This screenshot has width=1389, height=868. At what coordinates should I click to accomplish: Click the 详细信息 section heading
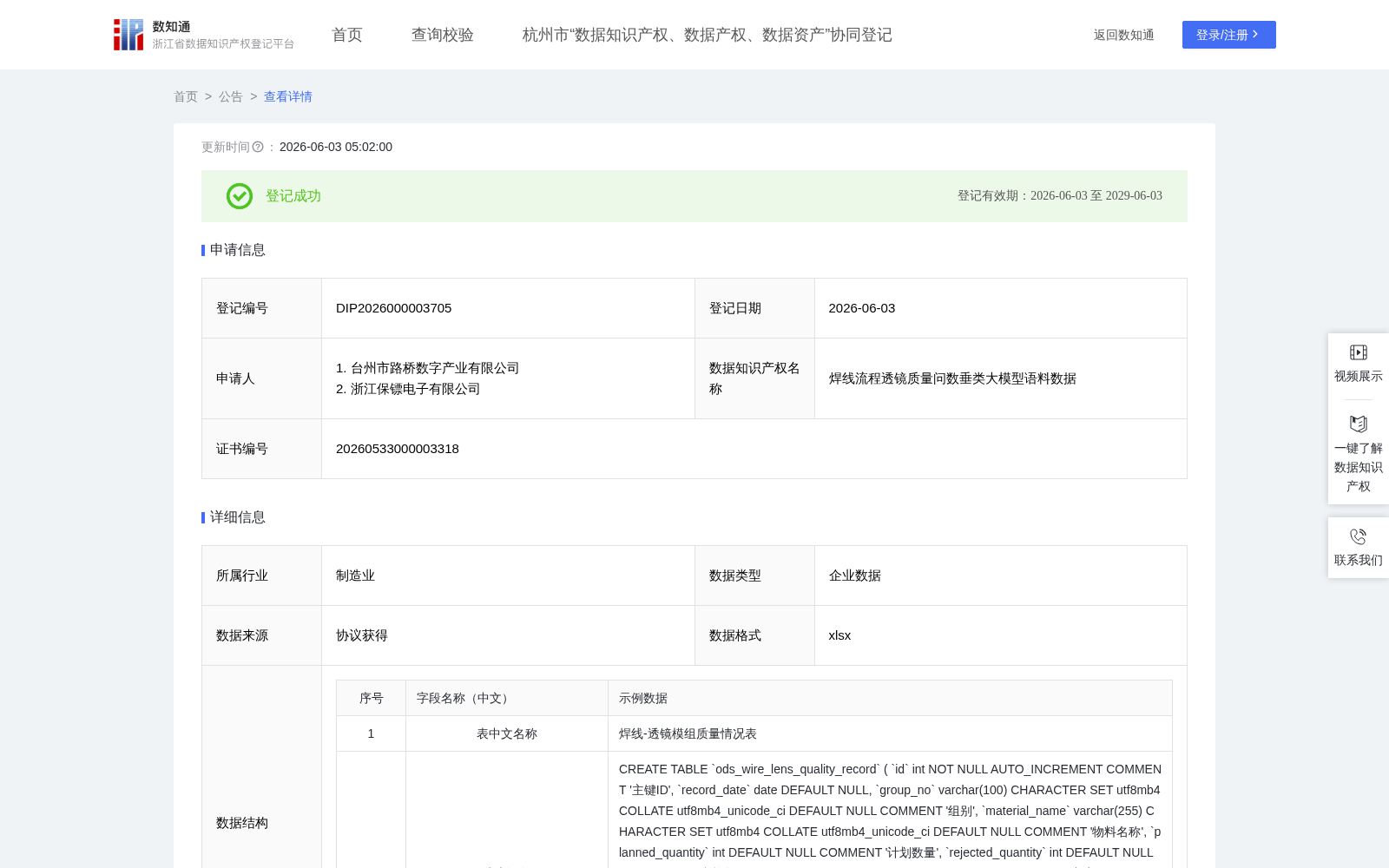tap(238, 517)
